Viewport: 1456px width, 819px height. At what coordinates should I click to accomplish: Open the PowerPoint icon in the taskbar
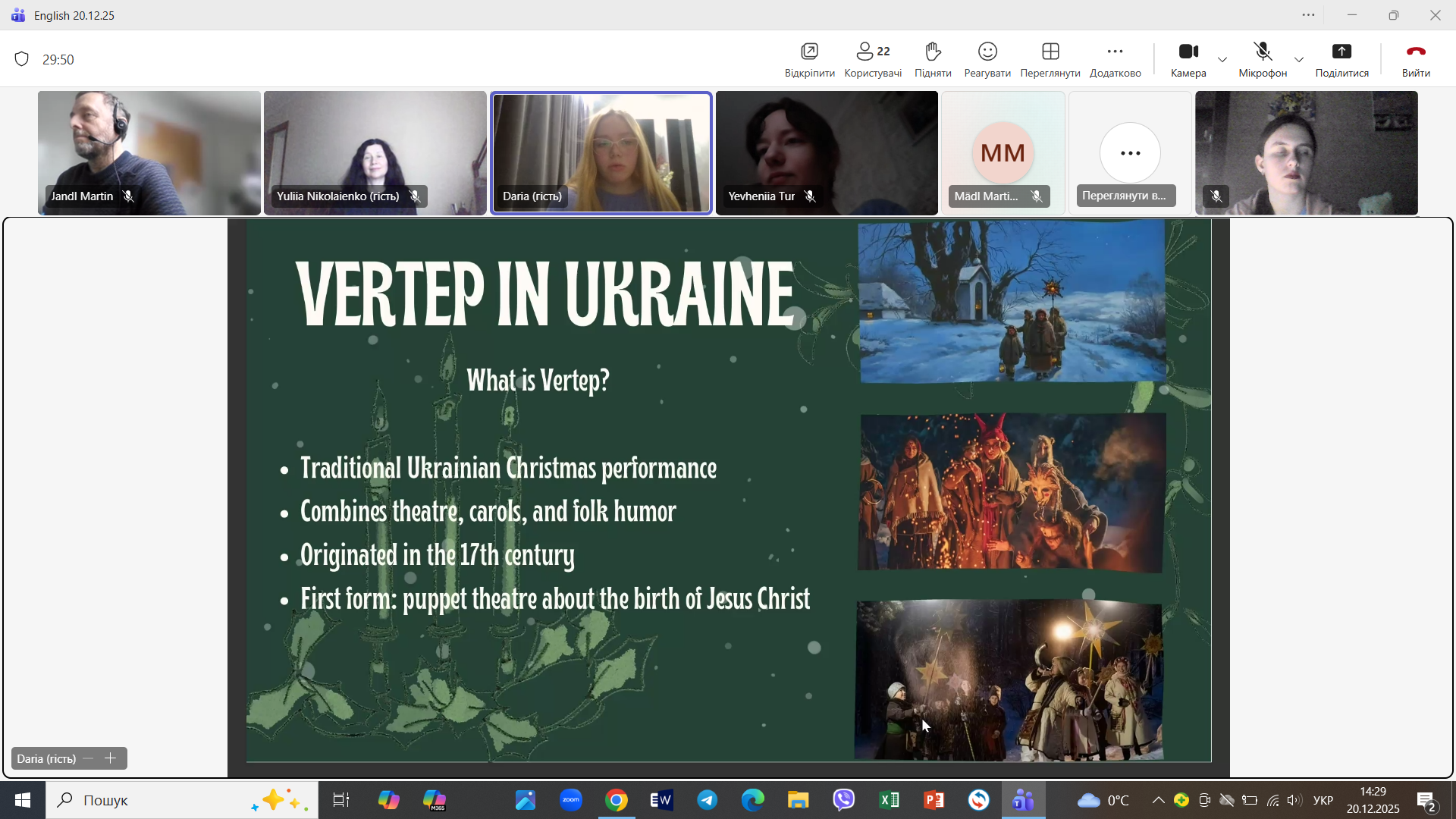coord(934,800)
